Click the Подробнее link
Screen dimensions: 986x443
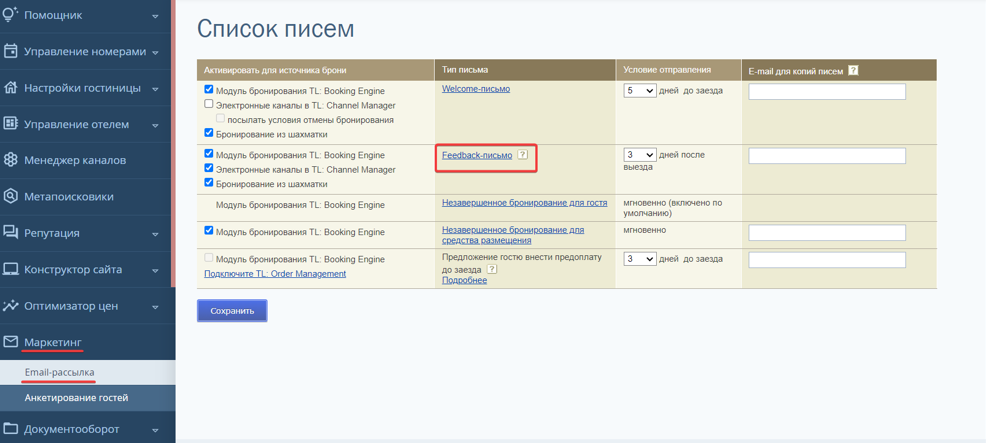point(465,280)
